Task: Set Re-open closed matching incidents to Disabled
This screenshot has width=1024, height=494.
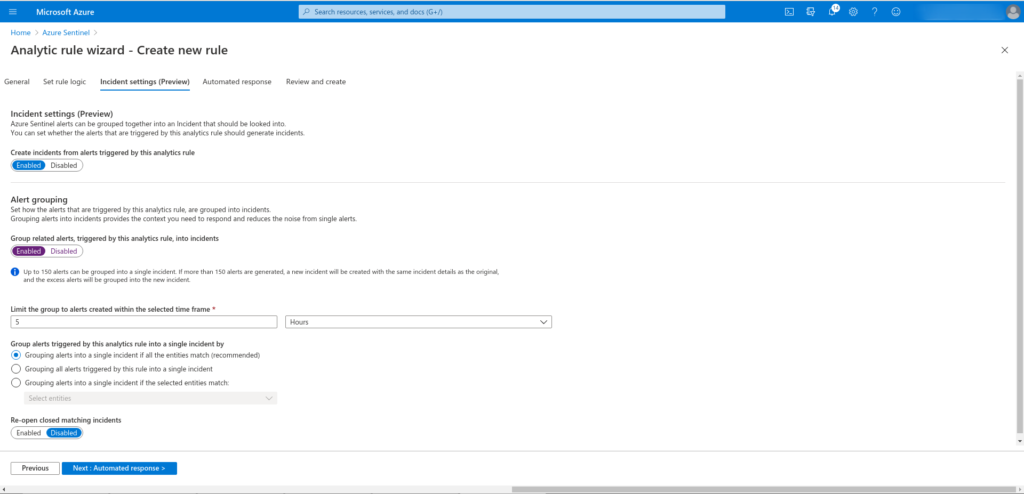Action: (64, 433)
